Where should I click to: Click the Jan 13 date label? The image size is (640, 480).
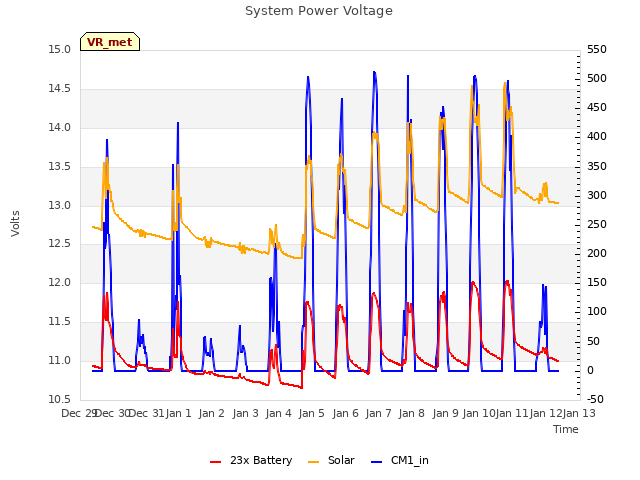point(579,413)
